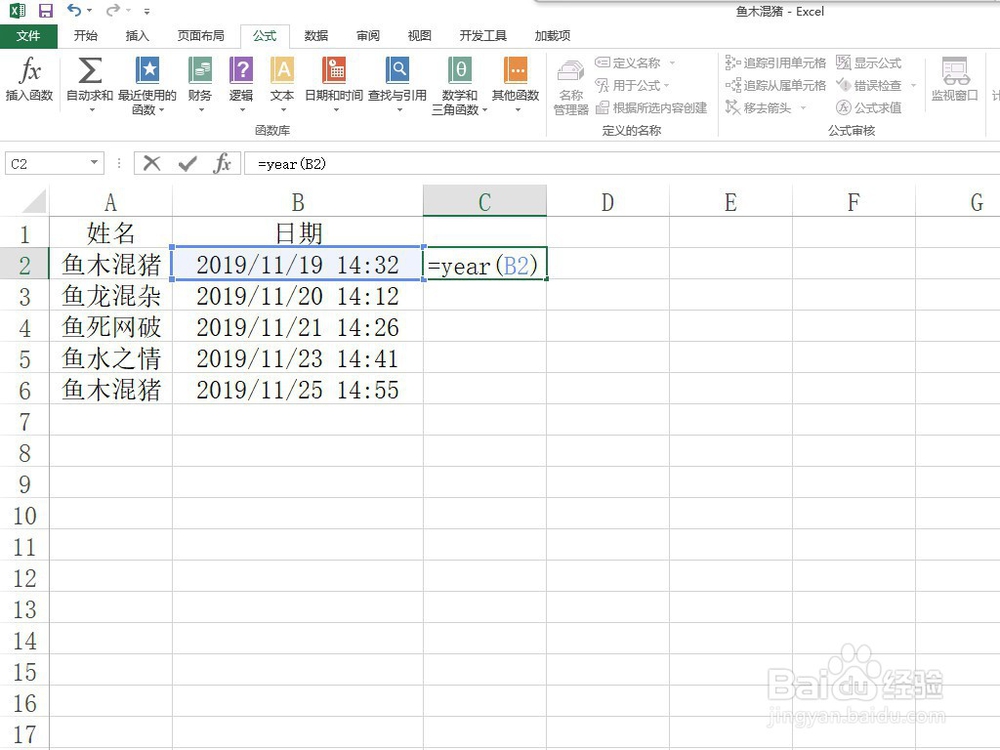Click cell containing 2019/11/20 14:12
Viewport: 1000px width, 750px height.
tap(298, 296)
